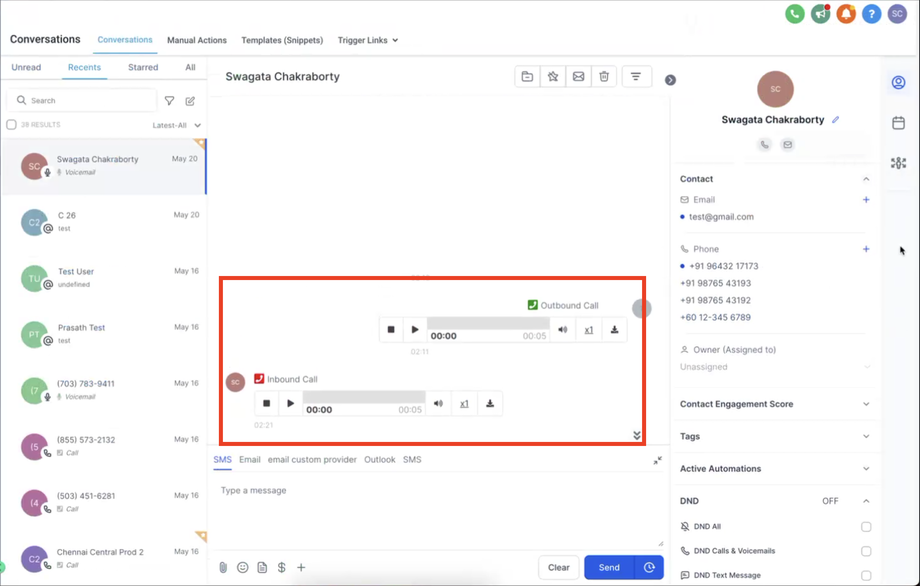Mark conversation as unread envelope icon
This screenshot has height=586, width=920.
pos(578,77)
